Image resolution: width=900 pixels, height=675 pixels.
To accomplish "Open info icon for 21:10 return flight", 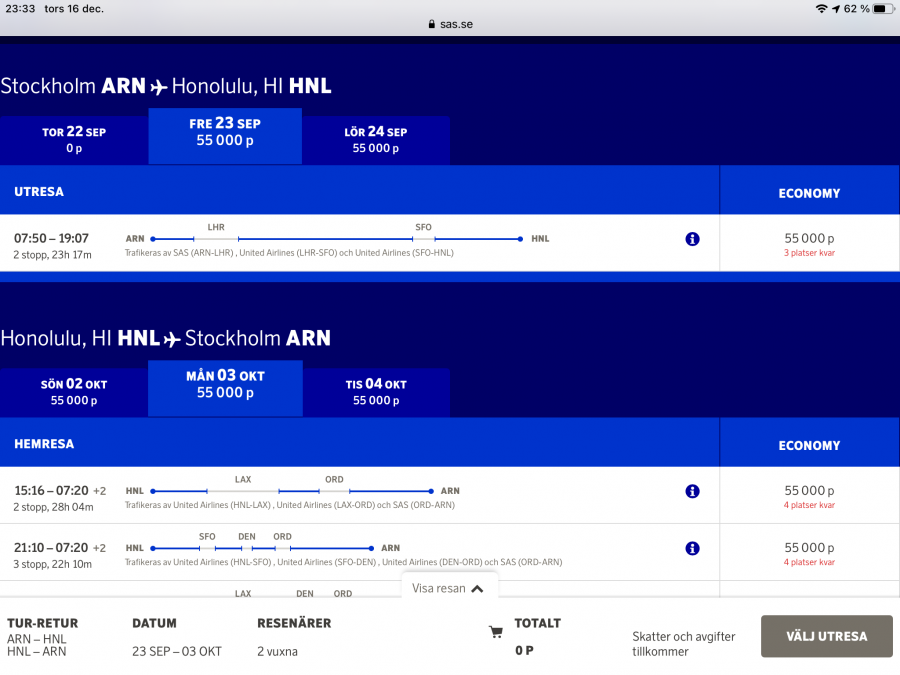I will pos(692,549).
